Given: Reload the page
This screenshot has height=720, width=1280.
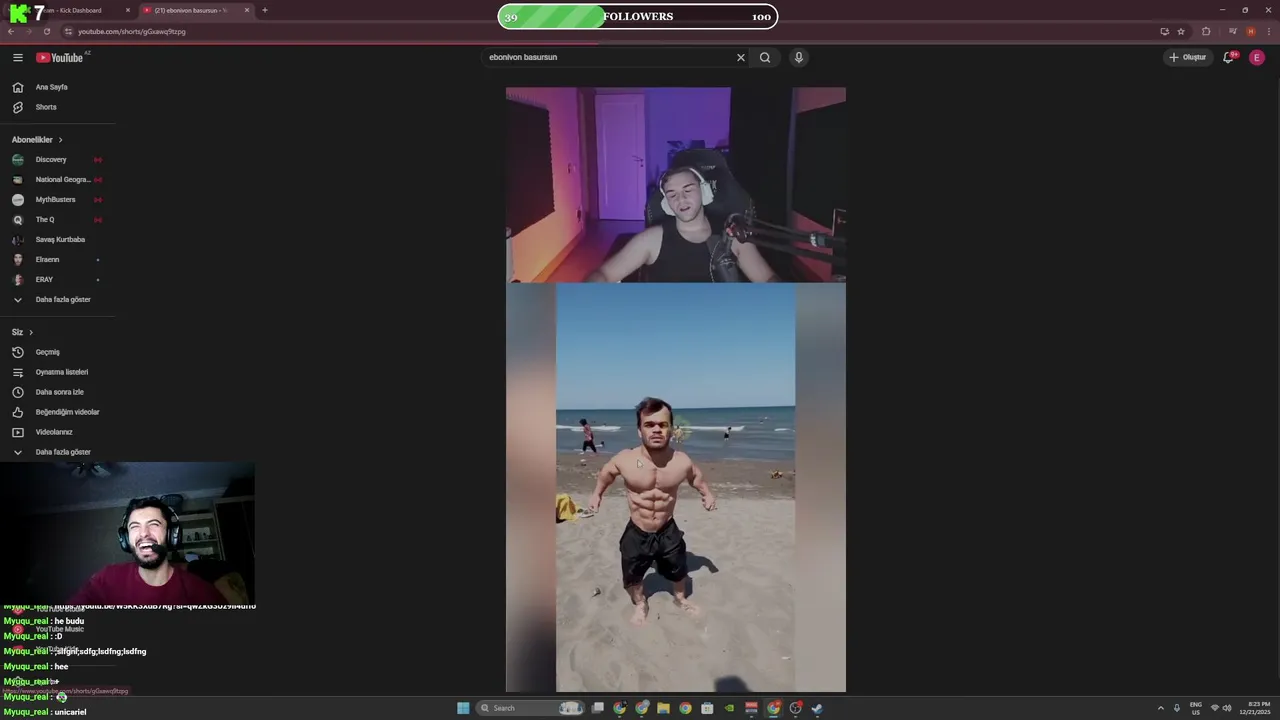Looking at the screenshot, I should tap(46, 31).
